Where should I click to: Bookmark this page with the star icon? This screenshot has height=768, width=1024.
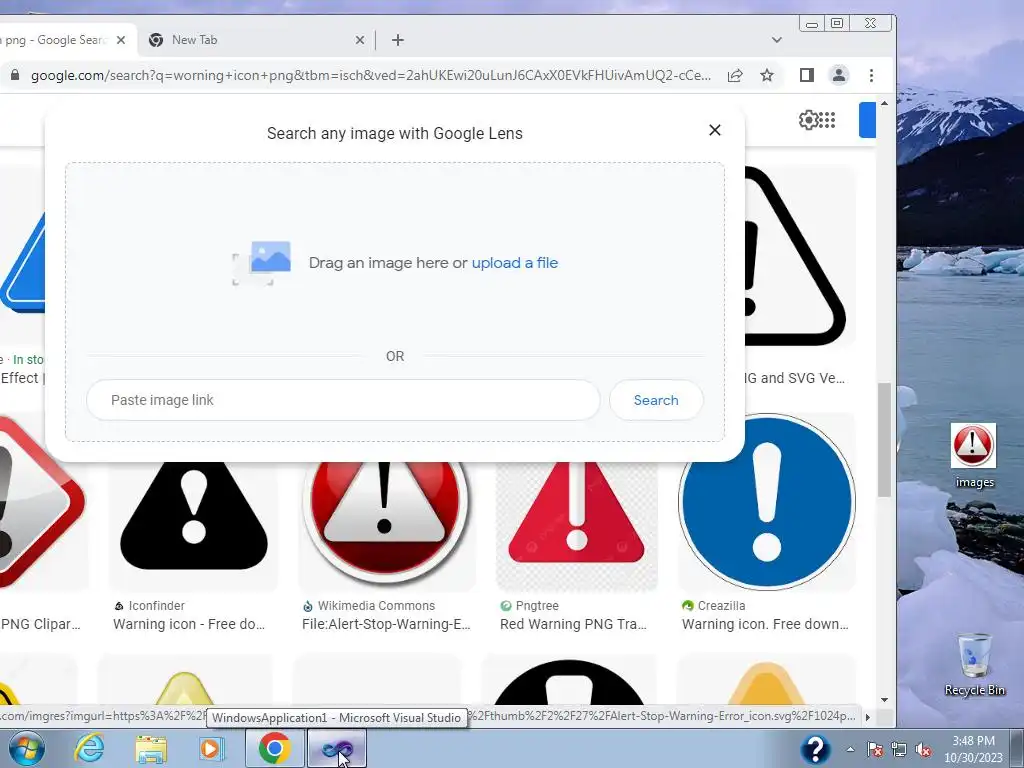pos(767,75)
